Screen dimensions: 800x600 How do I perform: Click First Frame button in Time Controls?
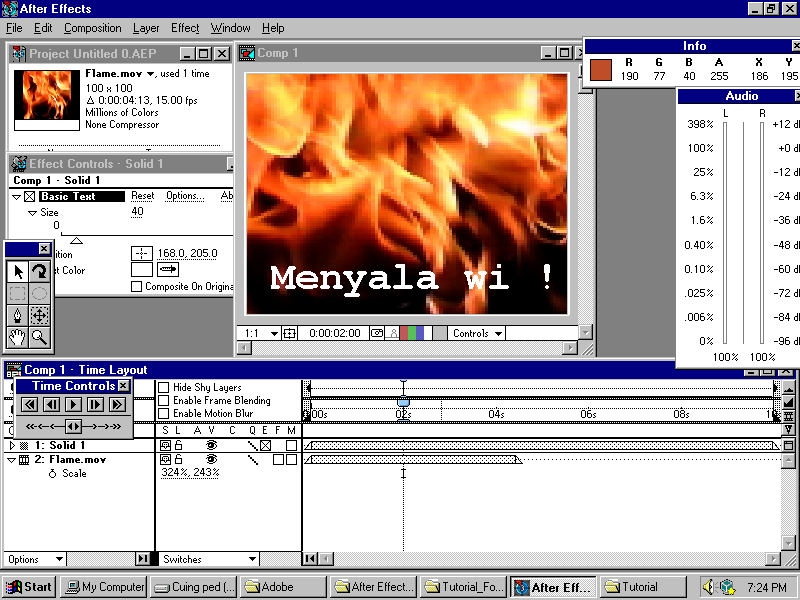29,405
